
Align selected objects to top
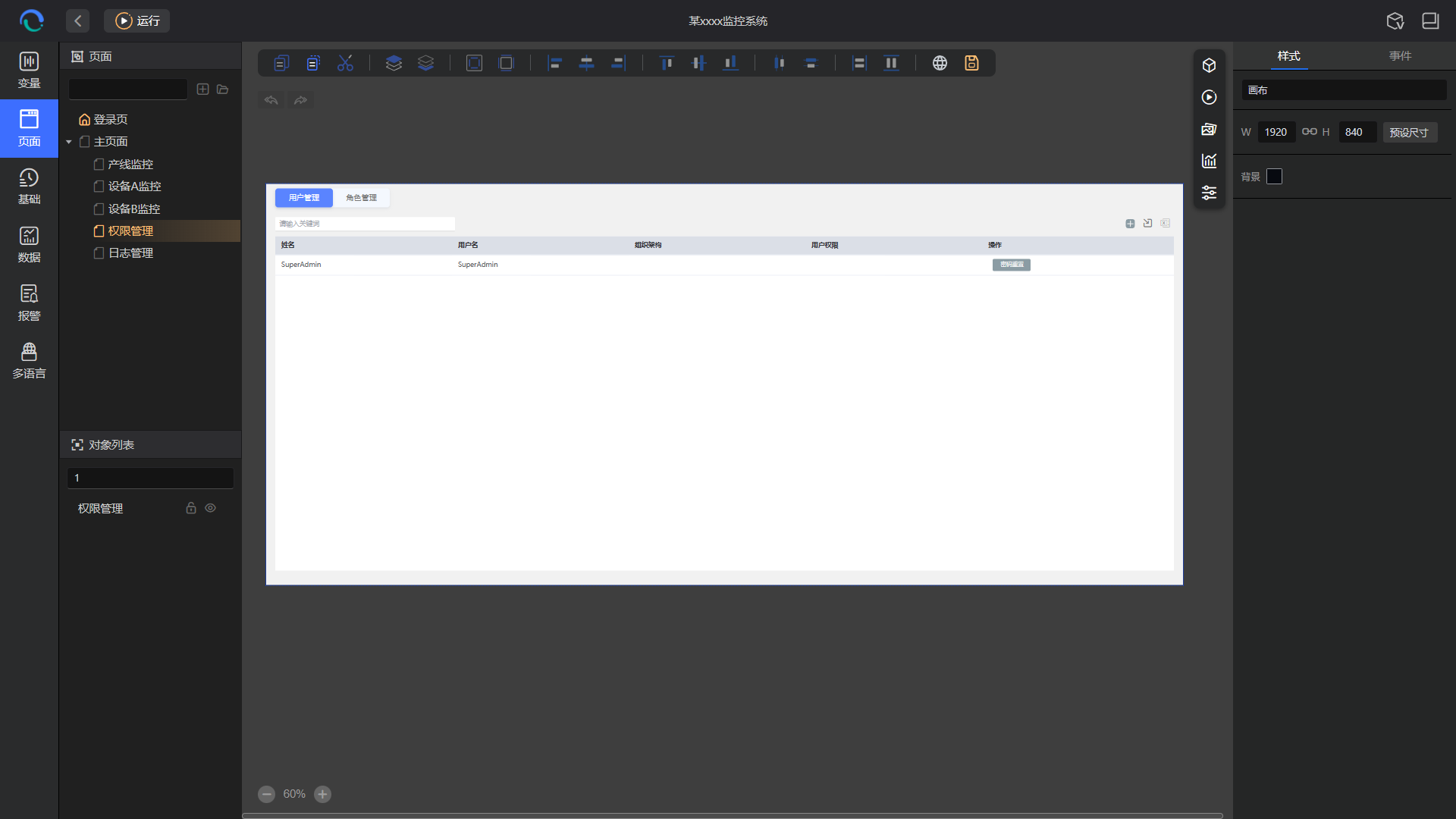click(x=667, y=63)
